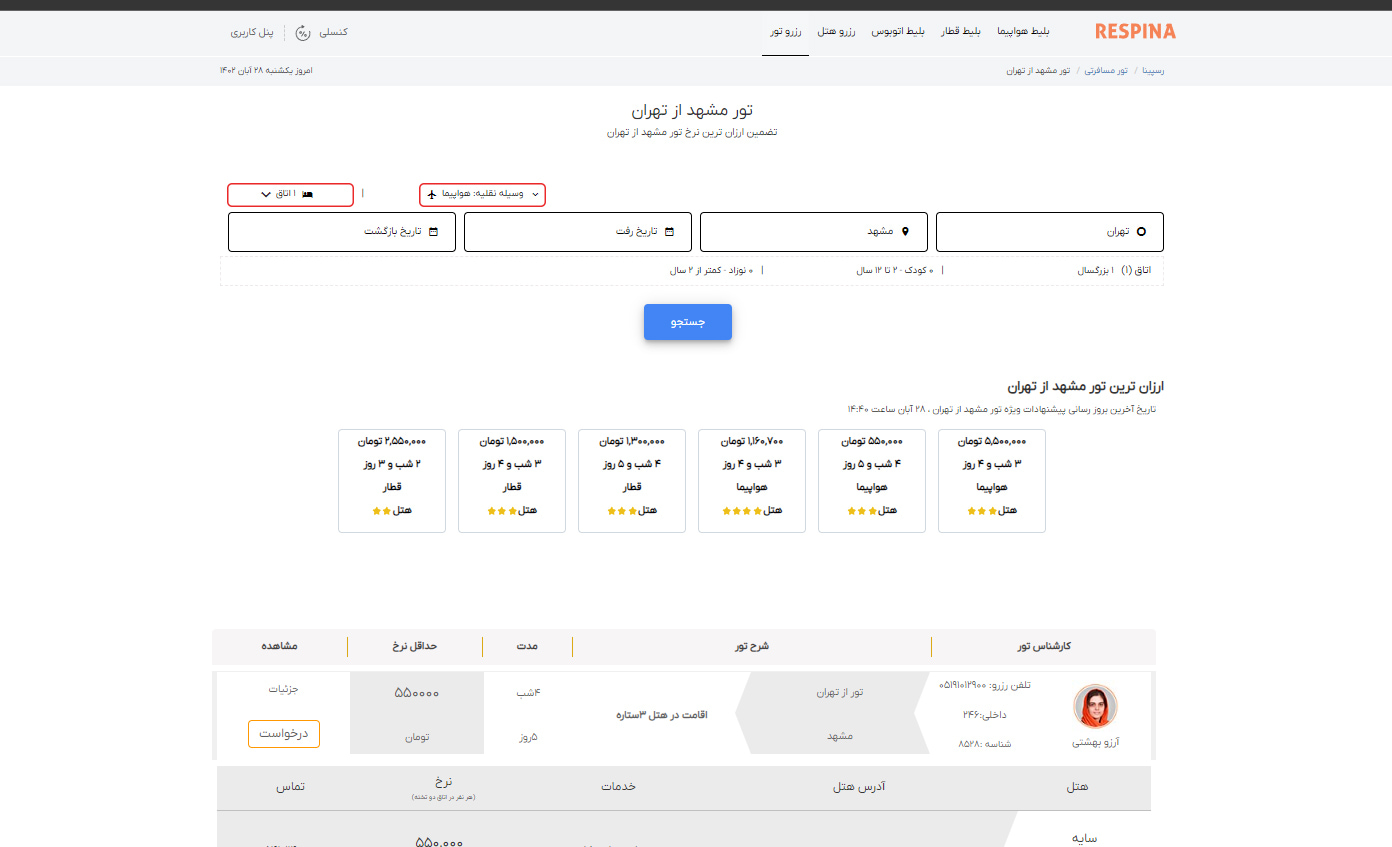The image size is (1392, 847).
Task: Select the بلیط اتوبوس menu item
Action: (897, 31)
